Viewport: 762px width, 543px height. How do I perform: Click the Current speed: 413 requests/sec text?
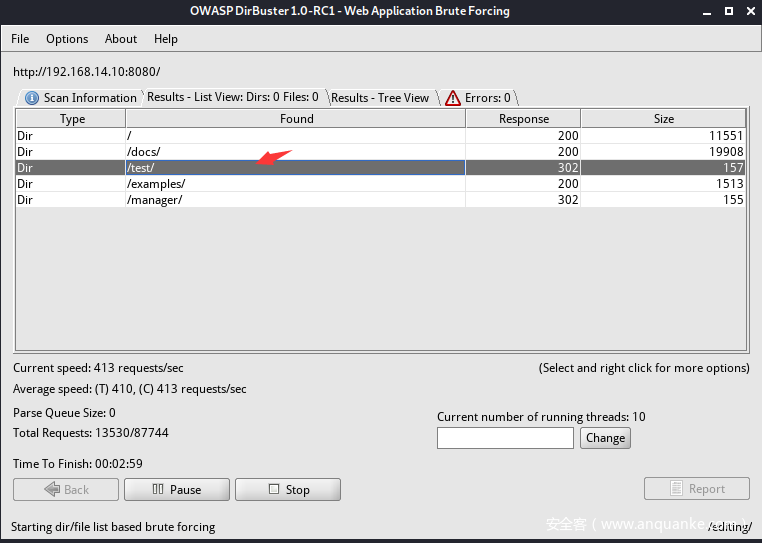pos(98,368)
